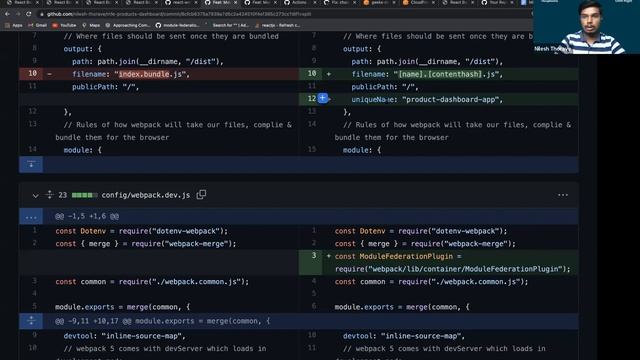Image resolution: width=640 pixels, height=360 pixels.
Task: Expand hidden lines below module: { in first diff
Action: coord(31,164)
